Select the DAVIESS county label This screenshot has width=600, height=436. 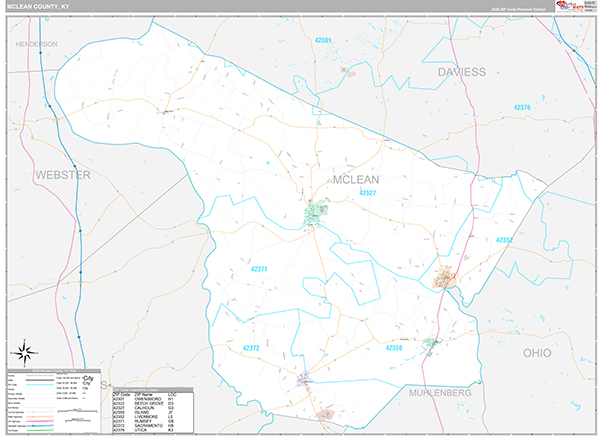tap(460, 72)
